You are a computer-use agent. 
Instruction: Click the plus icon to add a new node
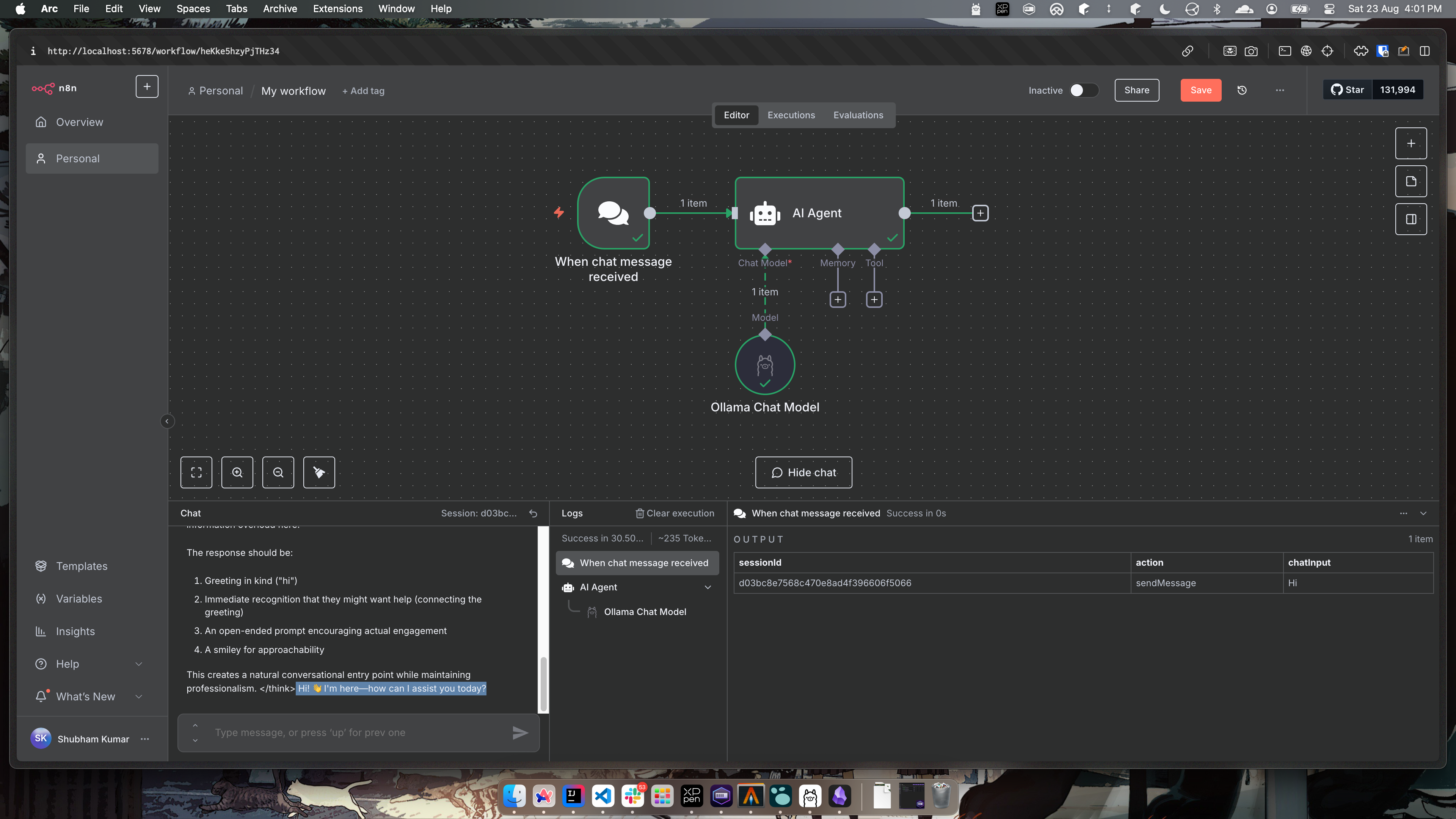coord(1411,143)
